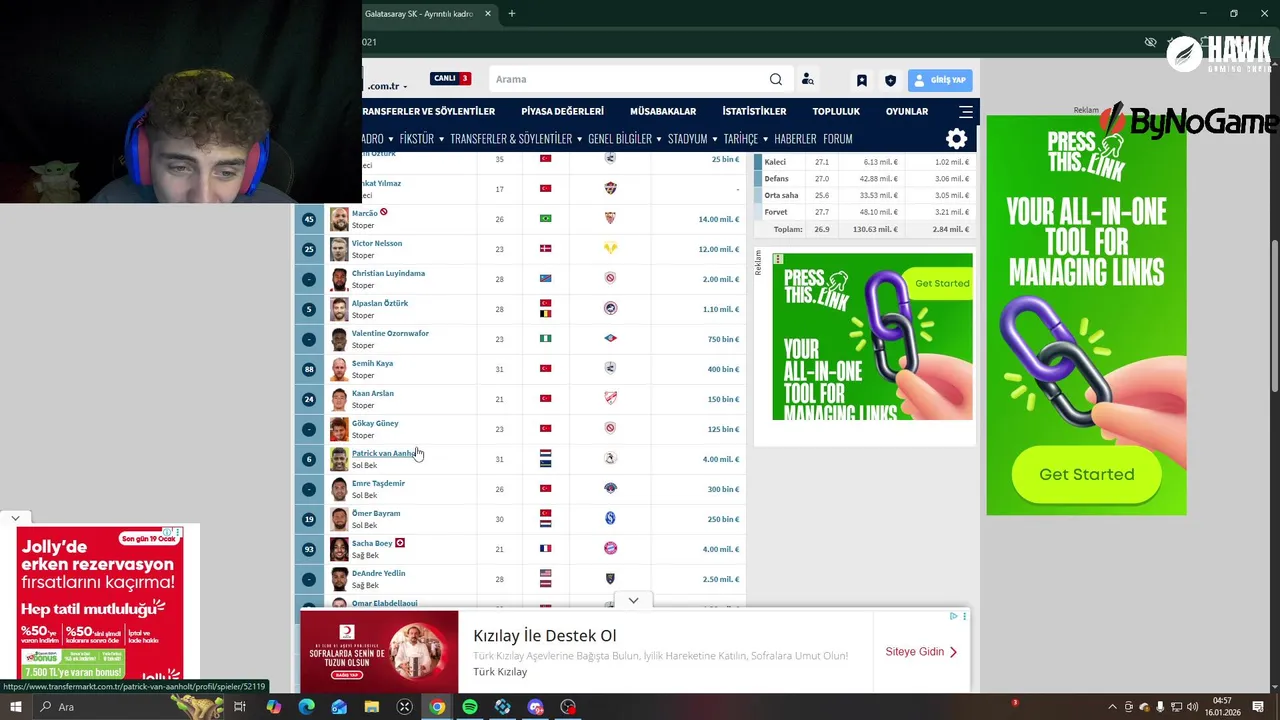Open the ad info icon on the green banner
Screen dimensions: 1280x720
coord(778,259)
